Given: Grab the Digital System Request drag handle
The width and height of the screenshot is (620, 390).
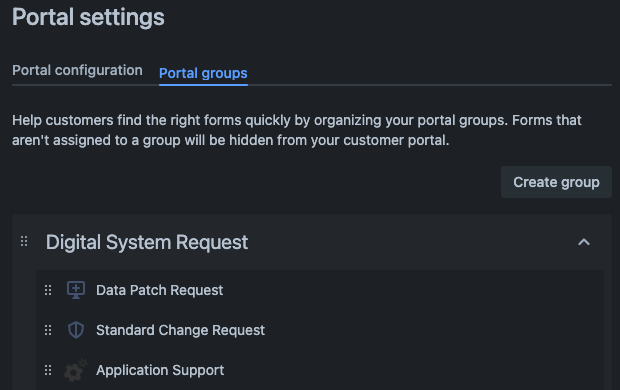Looking at the screenshot, I should 24,241.
